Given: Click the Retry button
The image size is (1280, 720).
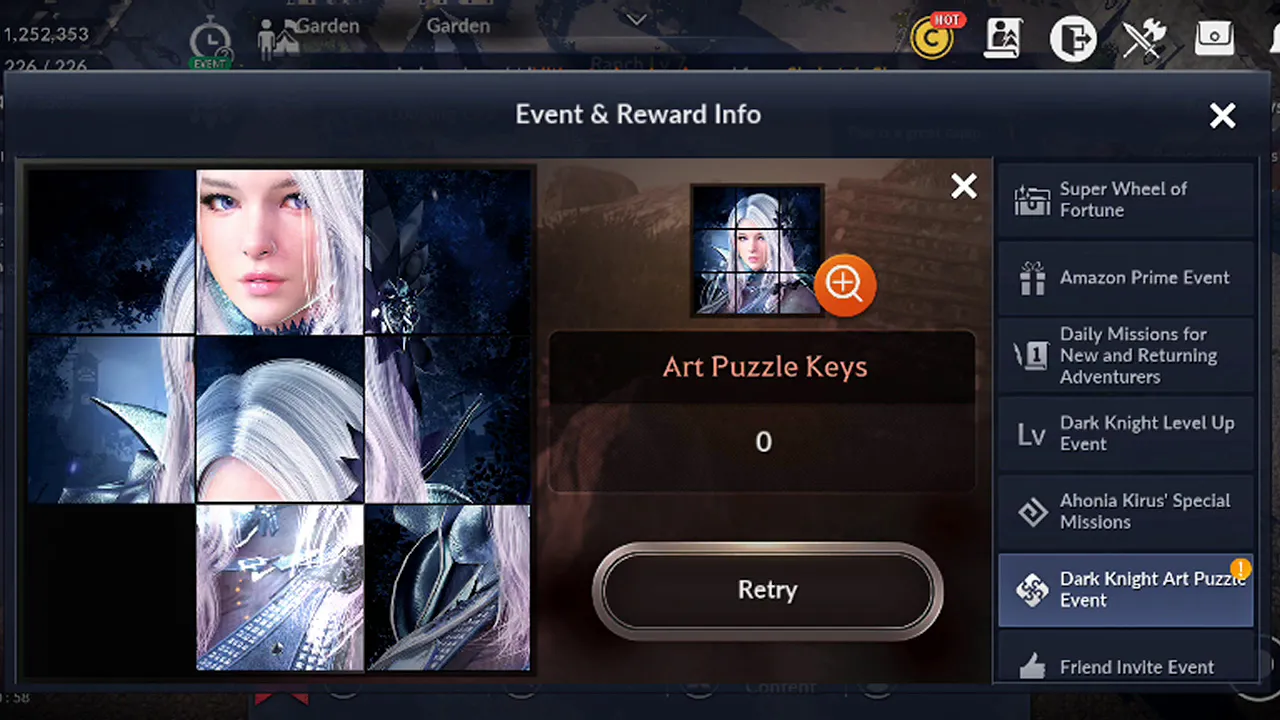Looking at the screenshot, I should pos(767,590).
